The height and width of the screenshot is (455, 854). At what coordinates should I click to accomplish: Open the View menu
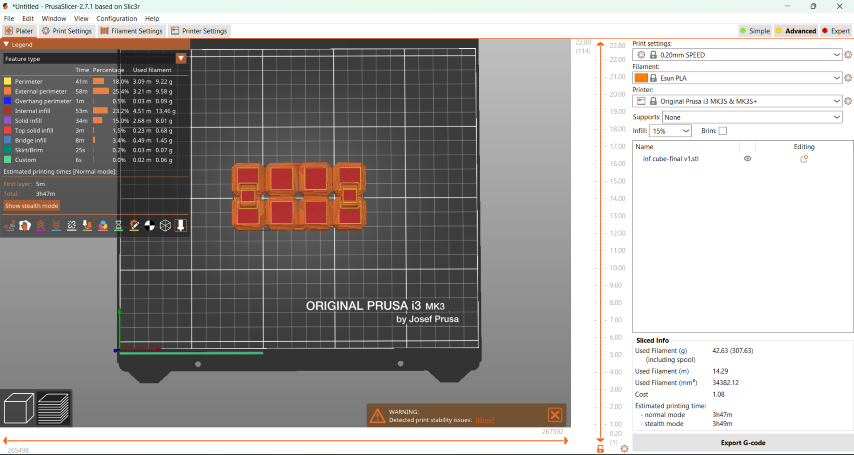(81, 19)
